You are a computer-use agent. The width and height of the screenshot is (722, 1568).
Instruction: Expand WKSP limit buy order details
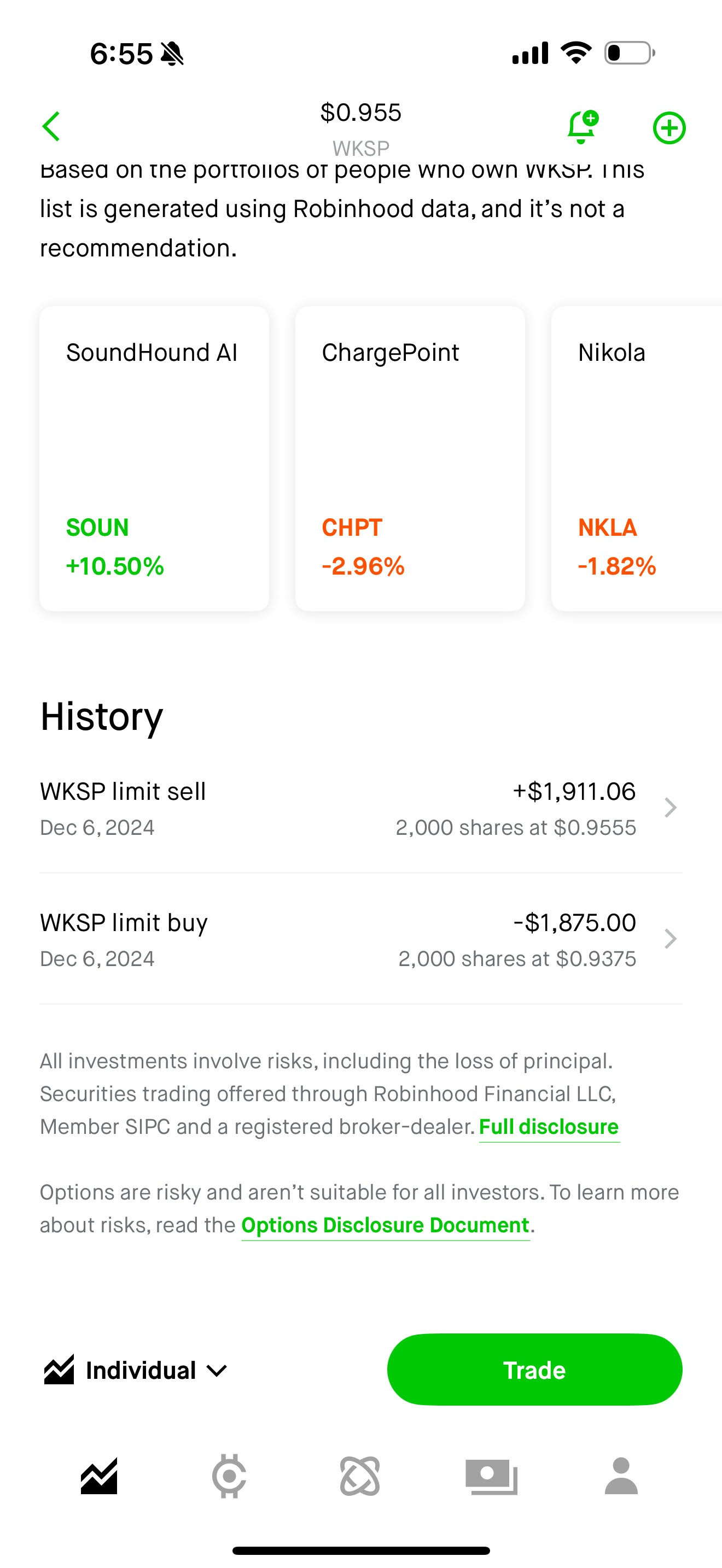(670, 939)
